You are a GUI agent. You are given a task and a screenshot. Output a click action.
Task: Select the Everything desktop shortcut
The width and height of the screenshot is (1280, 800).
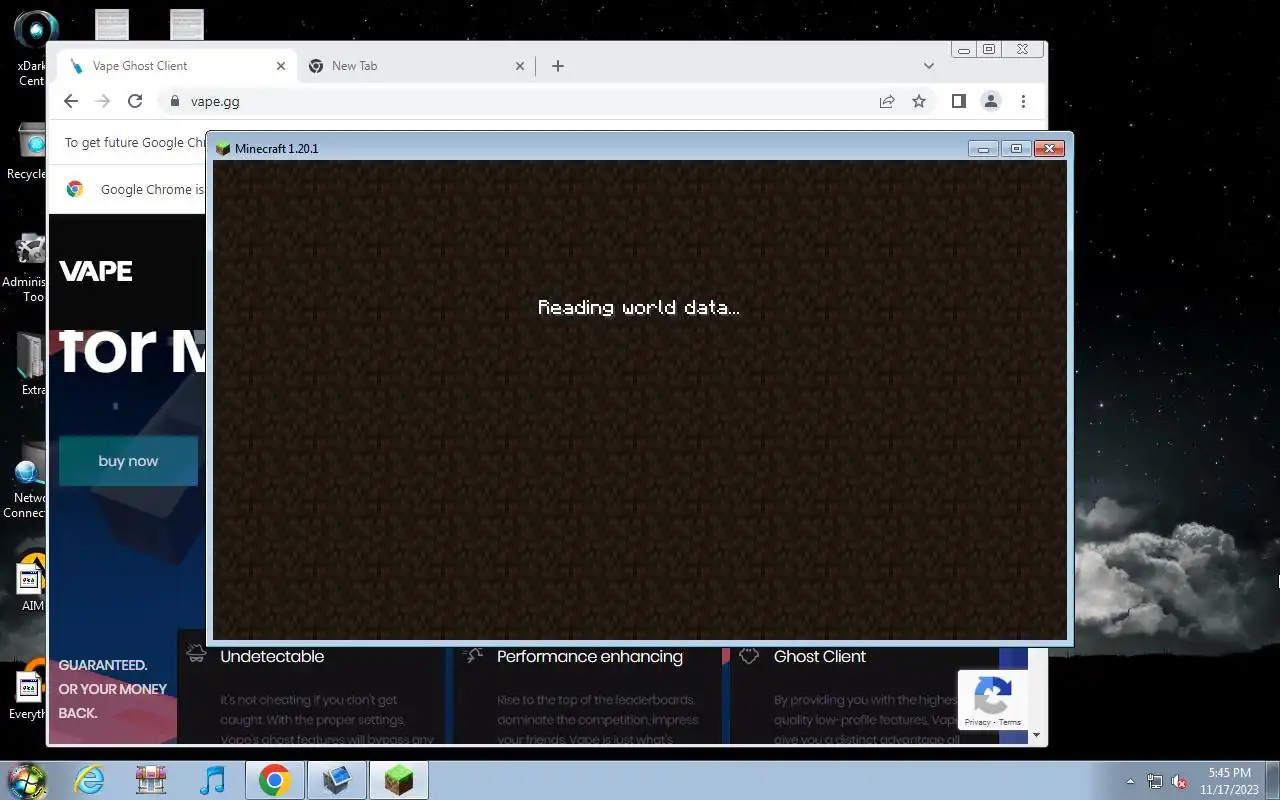click(28, 690)
